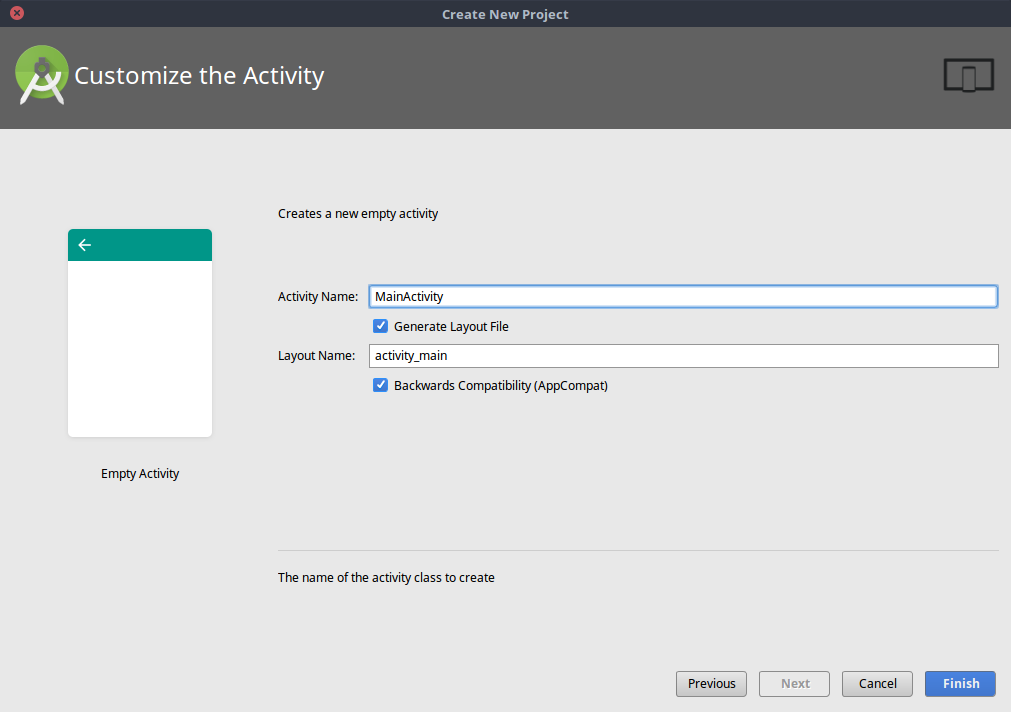Select the Empty Activity preview thumbnail
The width and height of the screenshot is (1011, 712).
tap(140, 333)
